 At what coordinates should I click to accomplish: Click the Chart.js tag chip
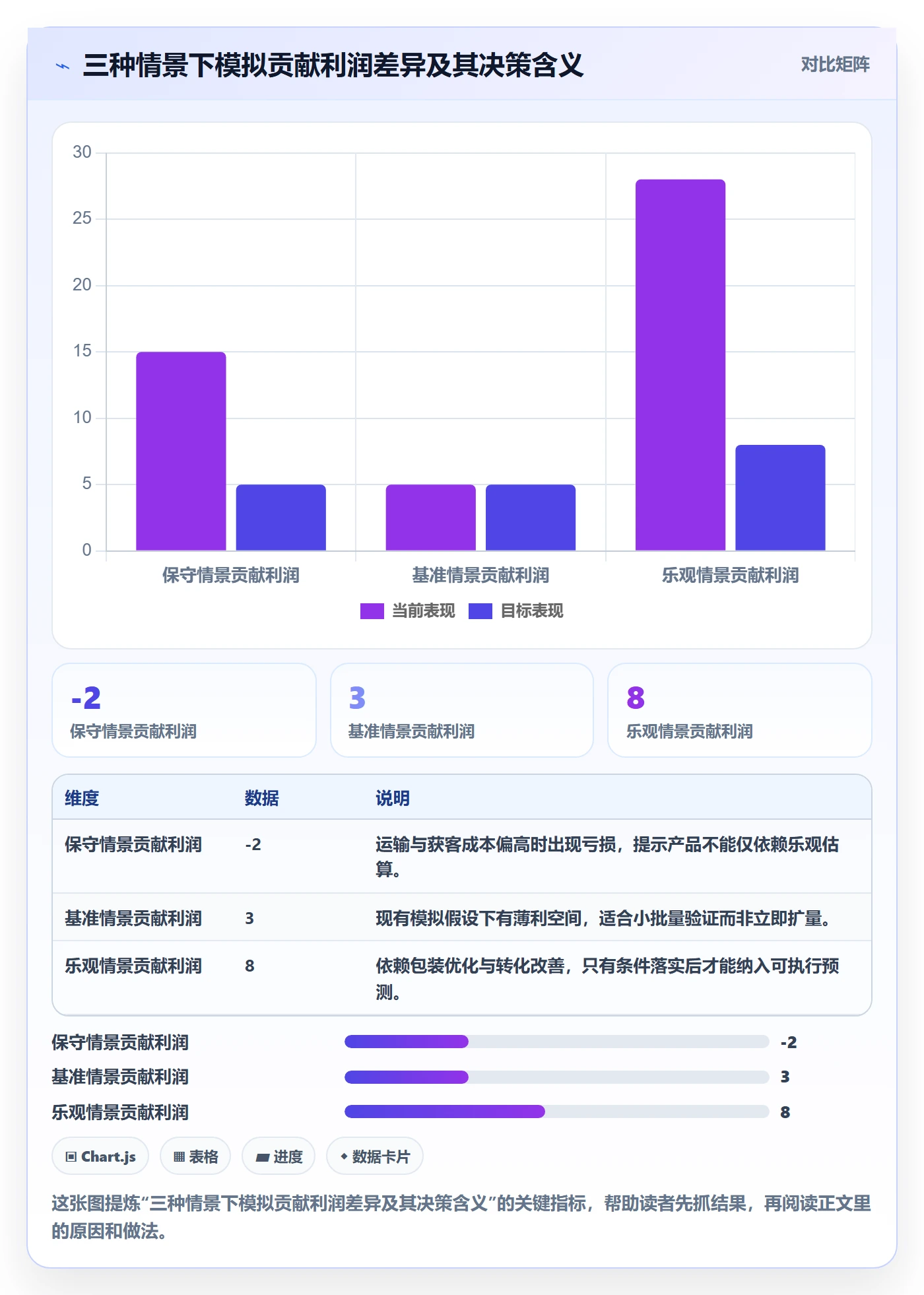100,1156
